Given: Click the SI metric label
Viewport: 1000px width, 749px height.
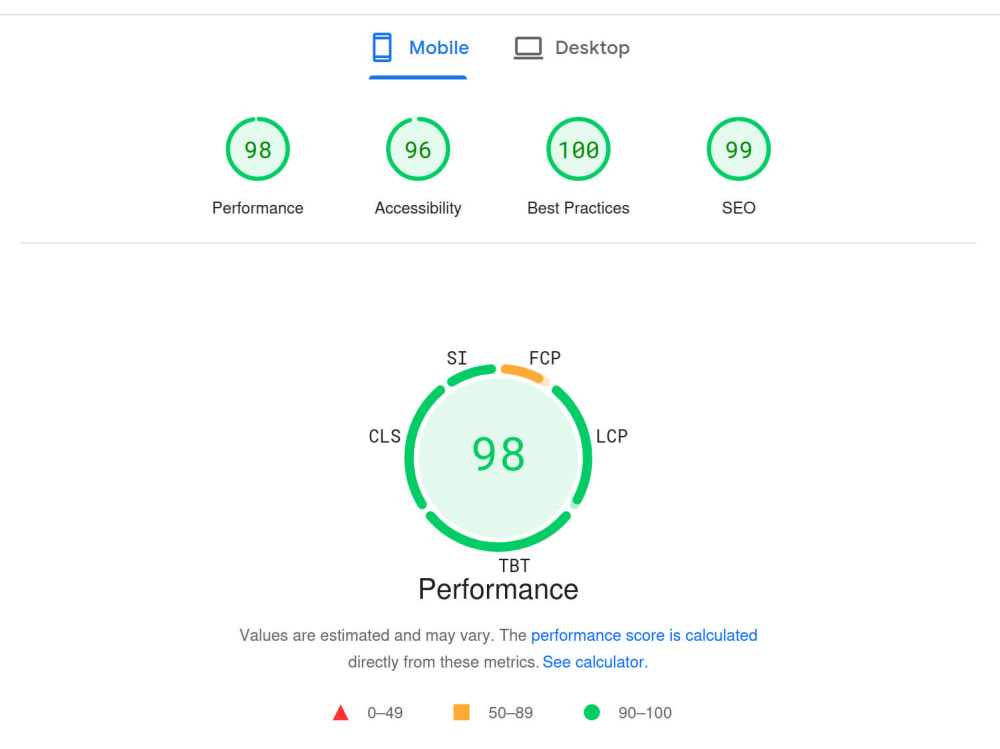Looking at the screenshot, I should 457,358.
